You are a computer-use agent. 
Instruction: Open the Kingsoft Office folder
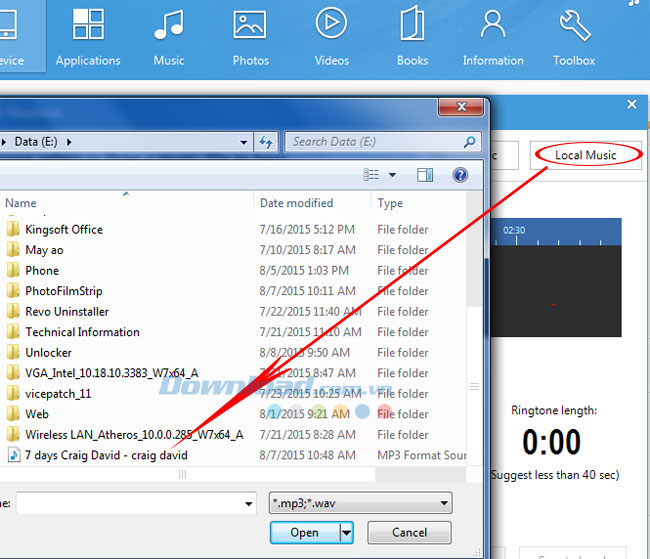point(64,229)
